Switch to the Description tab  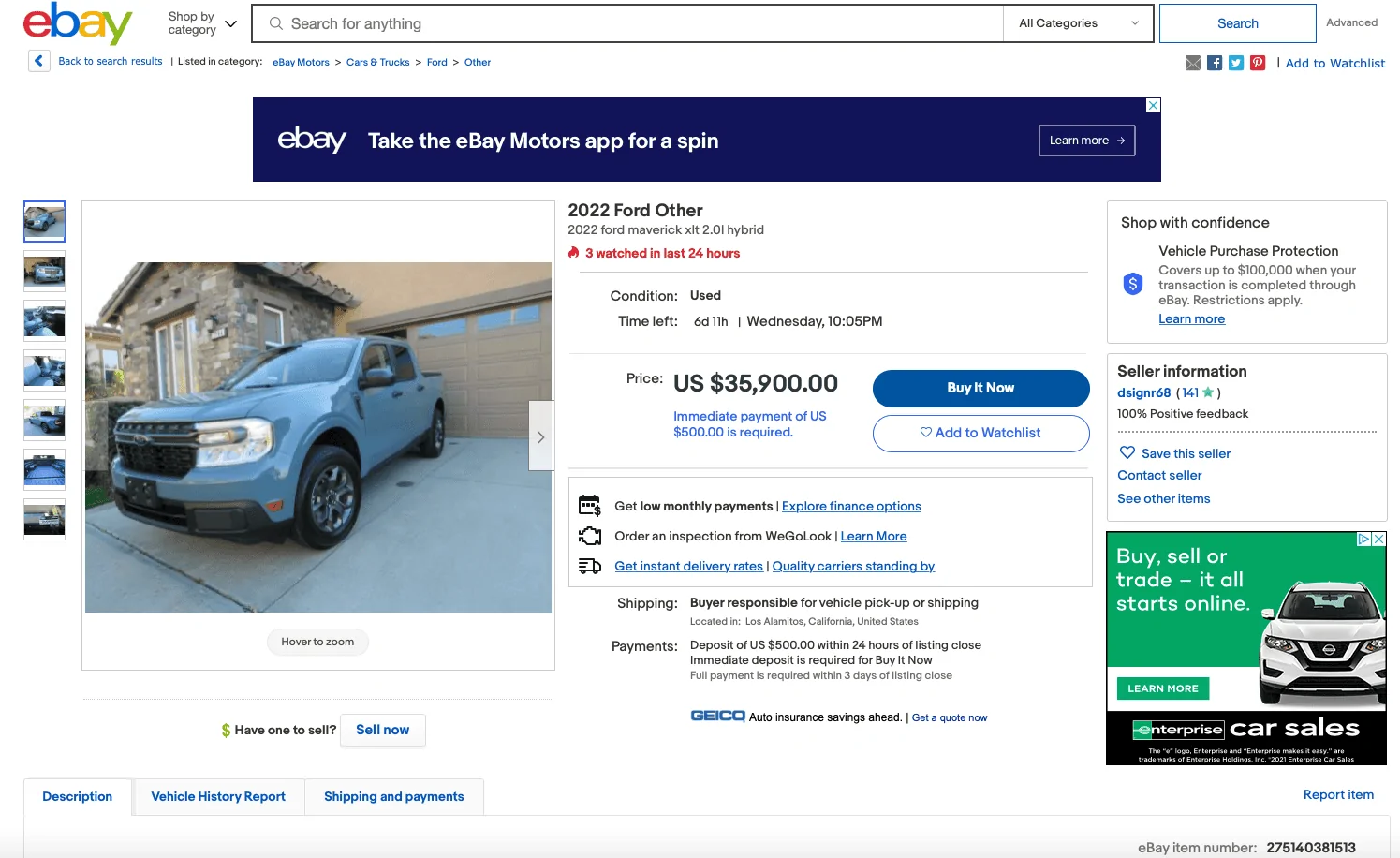[78, 797]
